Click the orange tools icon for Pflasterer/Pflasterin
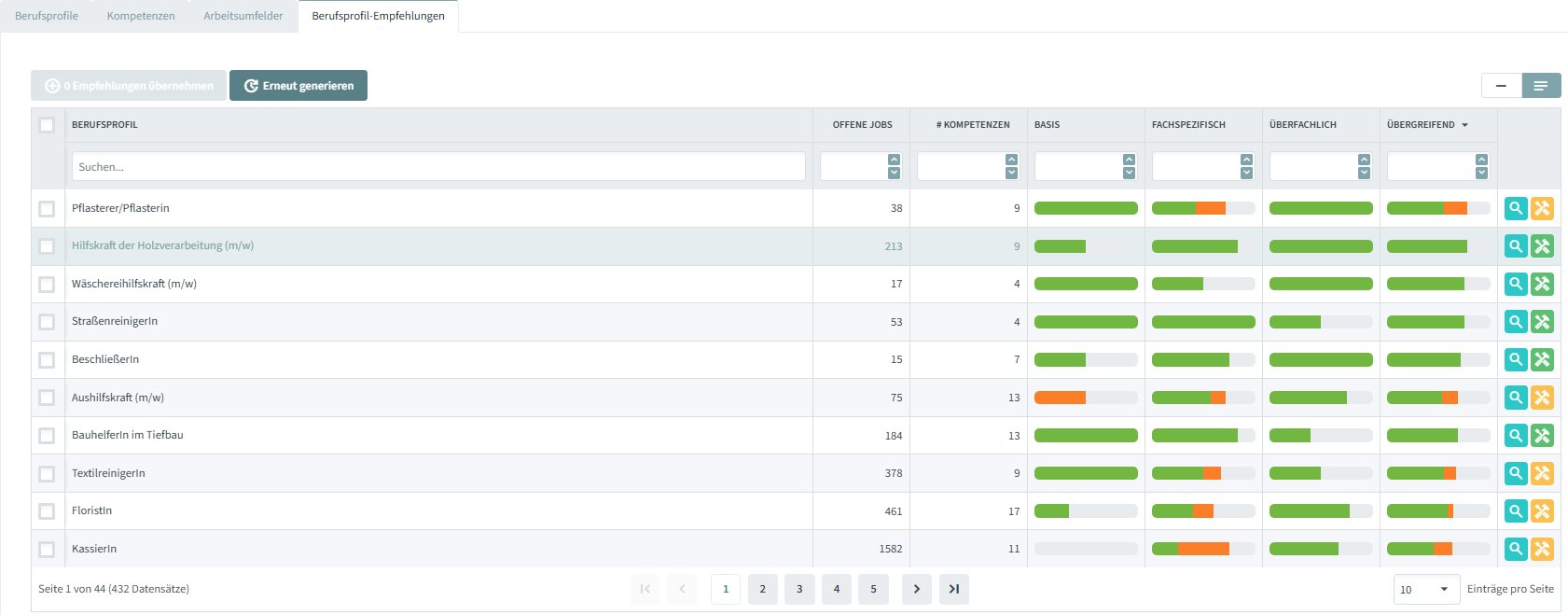 pos(1542,208)
